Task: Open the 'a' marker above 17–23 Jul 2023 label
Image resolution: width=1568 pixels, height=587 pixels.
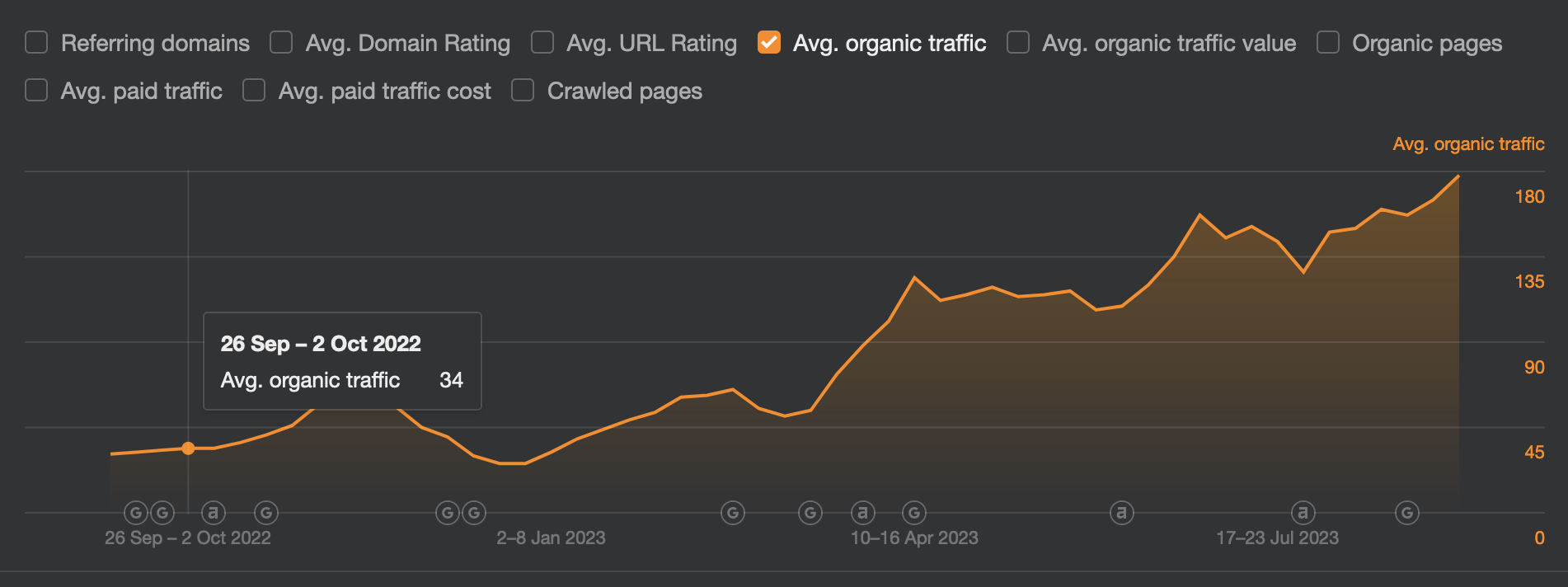Action: click(x=1303, y=513)
